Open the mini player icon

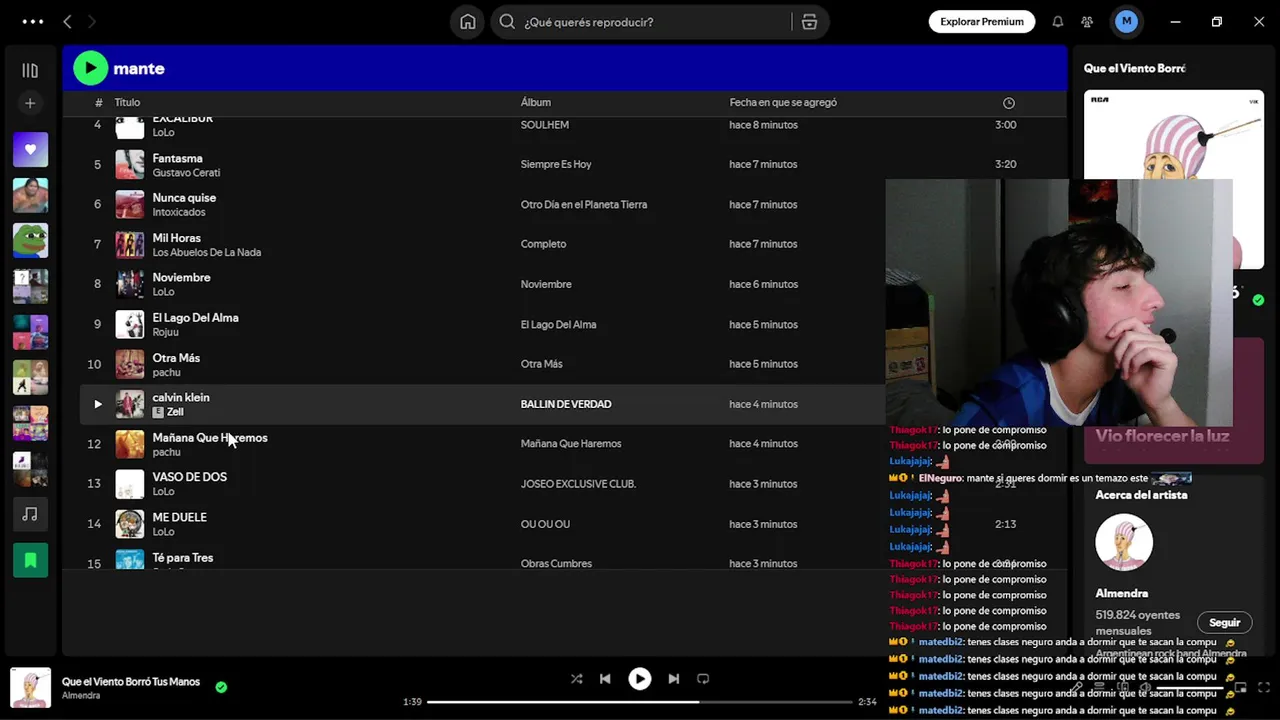[x=1241, y=688]
